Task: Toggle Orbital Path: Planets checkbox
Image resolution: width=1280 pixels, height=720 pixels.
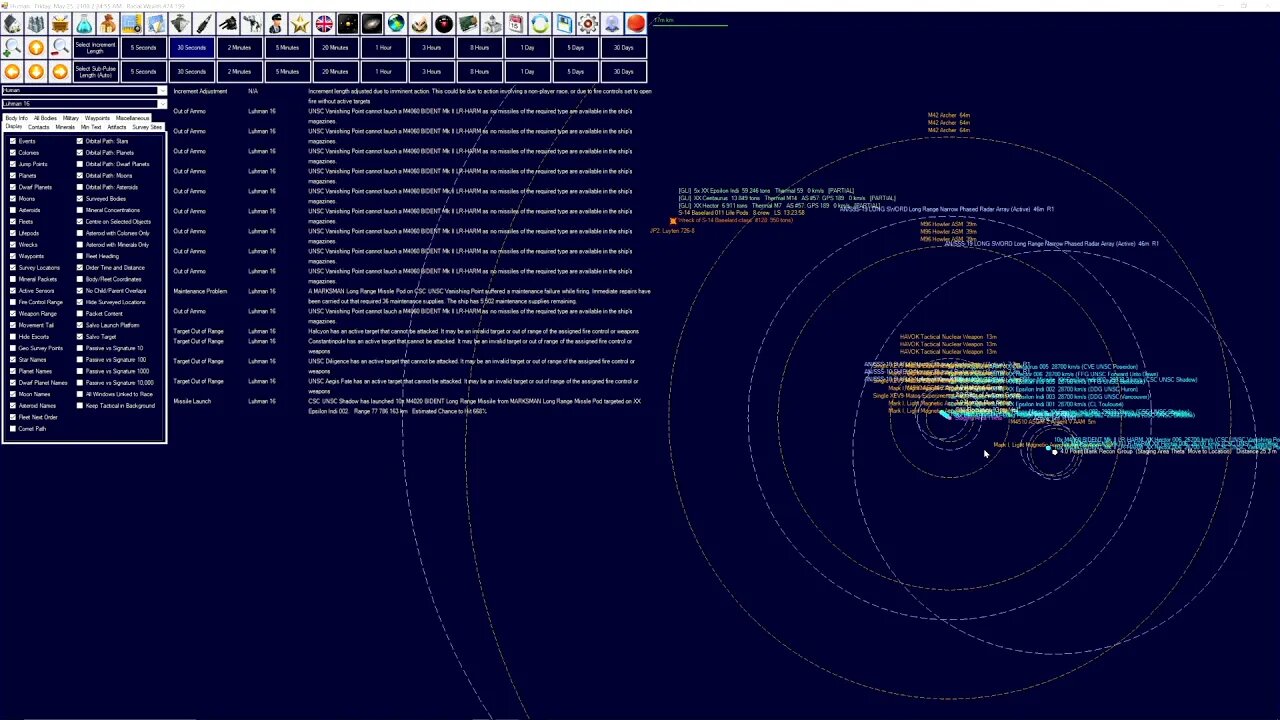Action: click(80, 152)
